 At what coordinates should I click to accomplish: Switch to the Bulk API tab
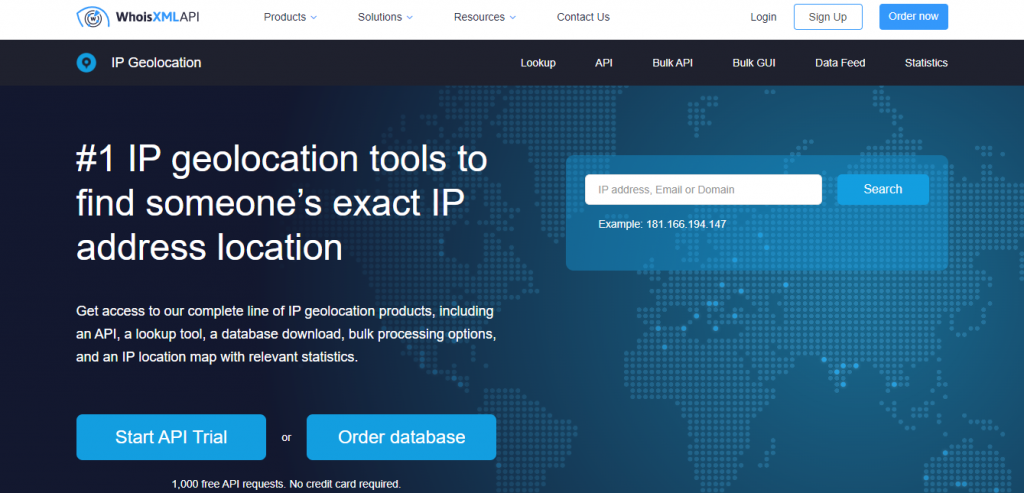(x=672, y=63)
